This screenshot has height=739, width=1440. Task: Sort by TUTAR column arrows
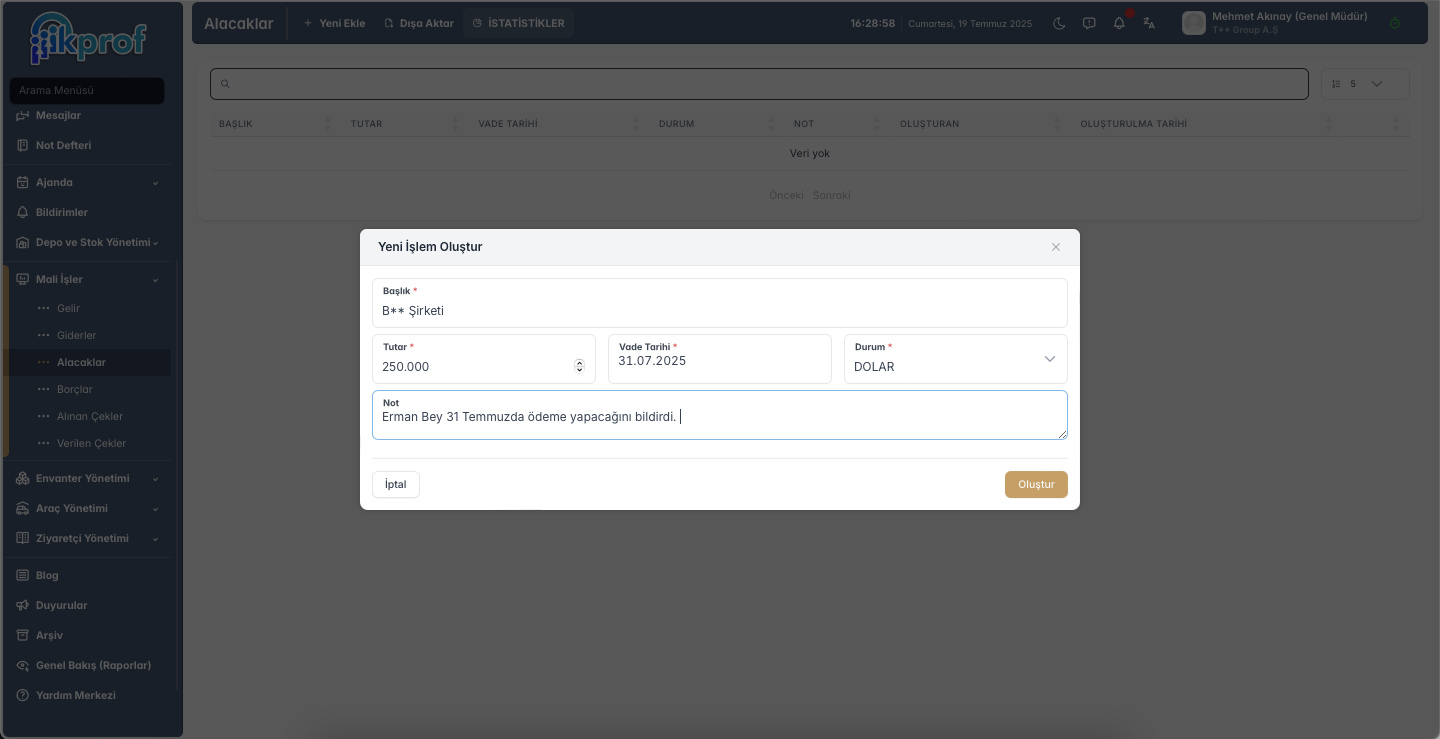coord(455,124)
